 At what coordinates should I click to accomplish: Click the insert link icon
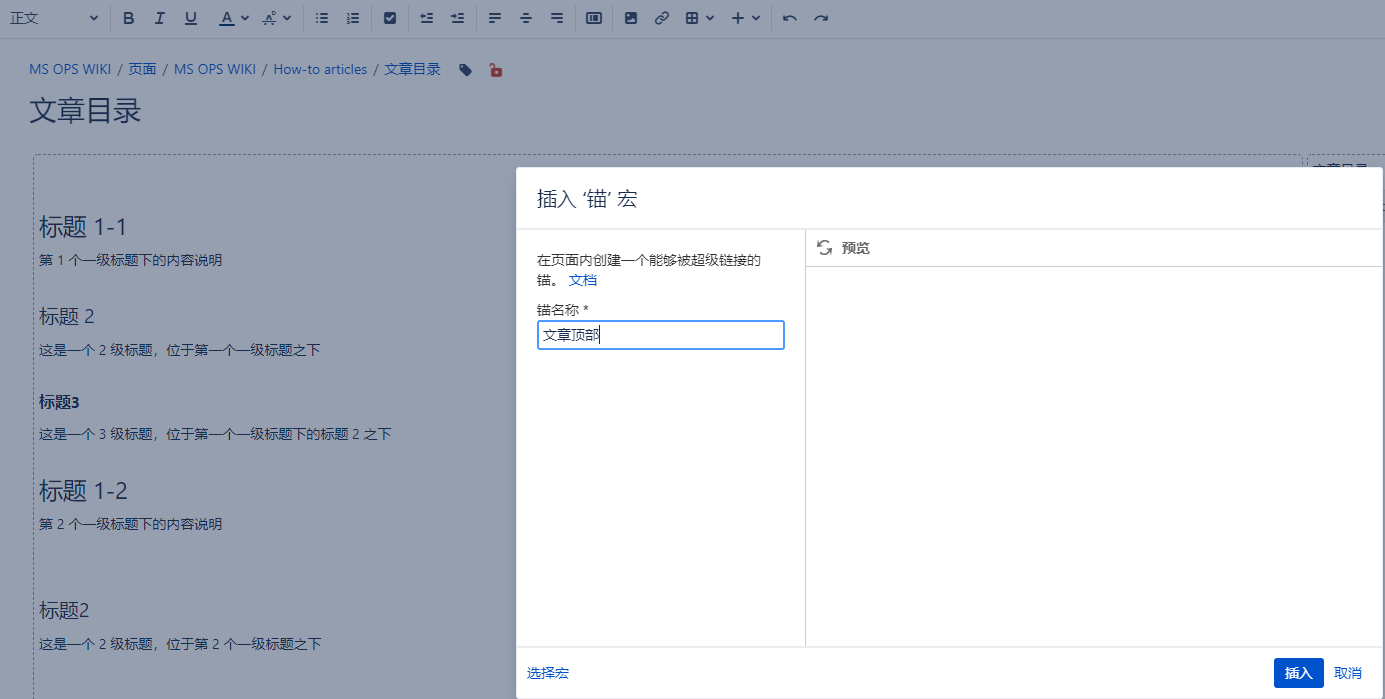coord(661,18)
